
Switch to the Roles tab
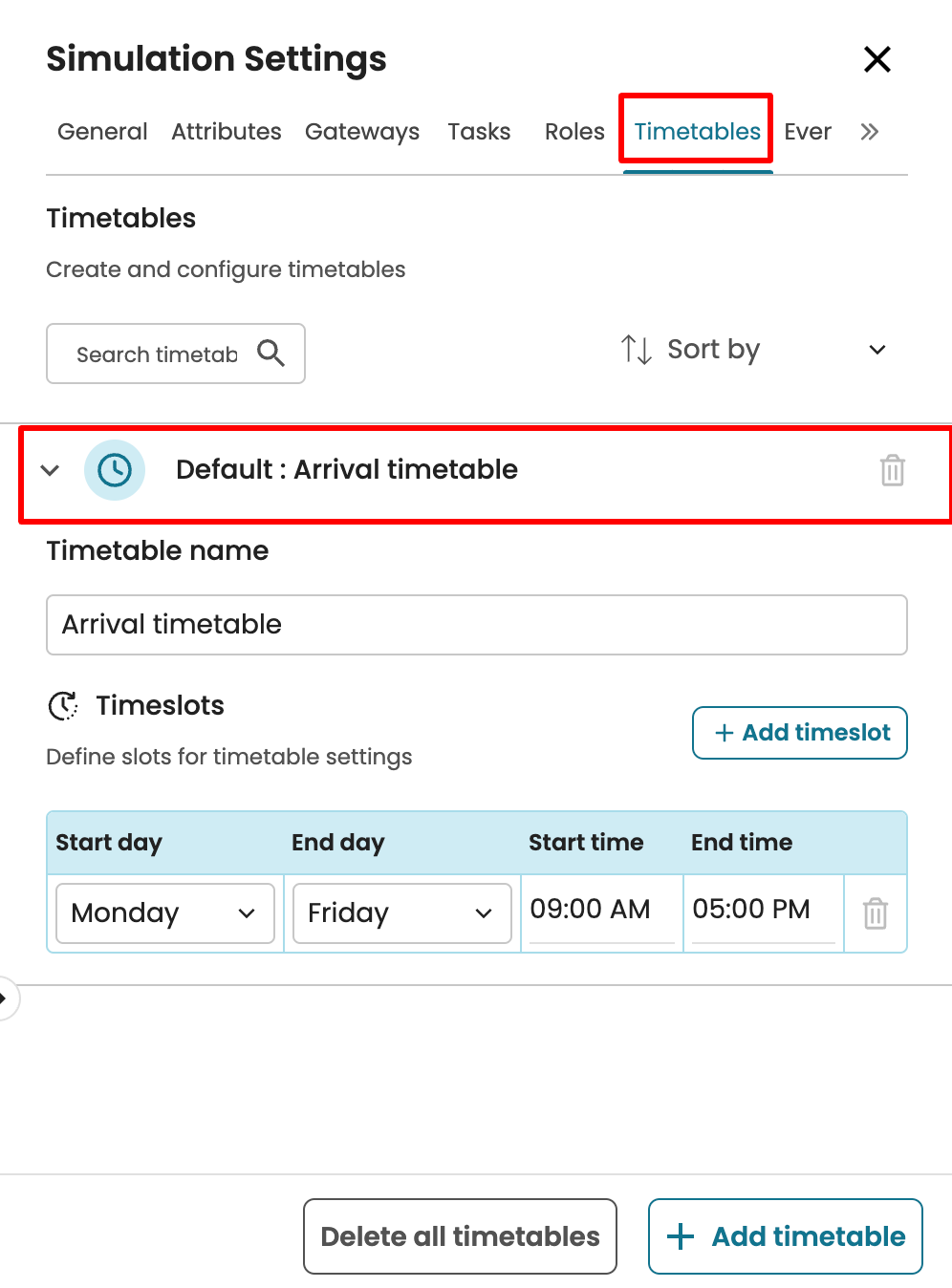(x=574, y=132)
